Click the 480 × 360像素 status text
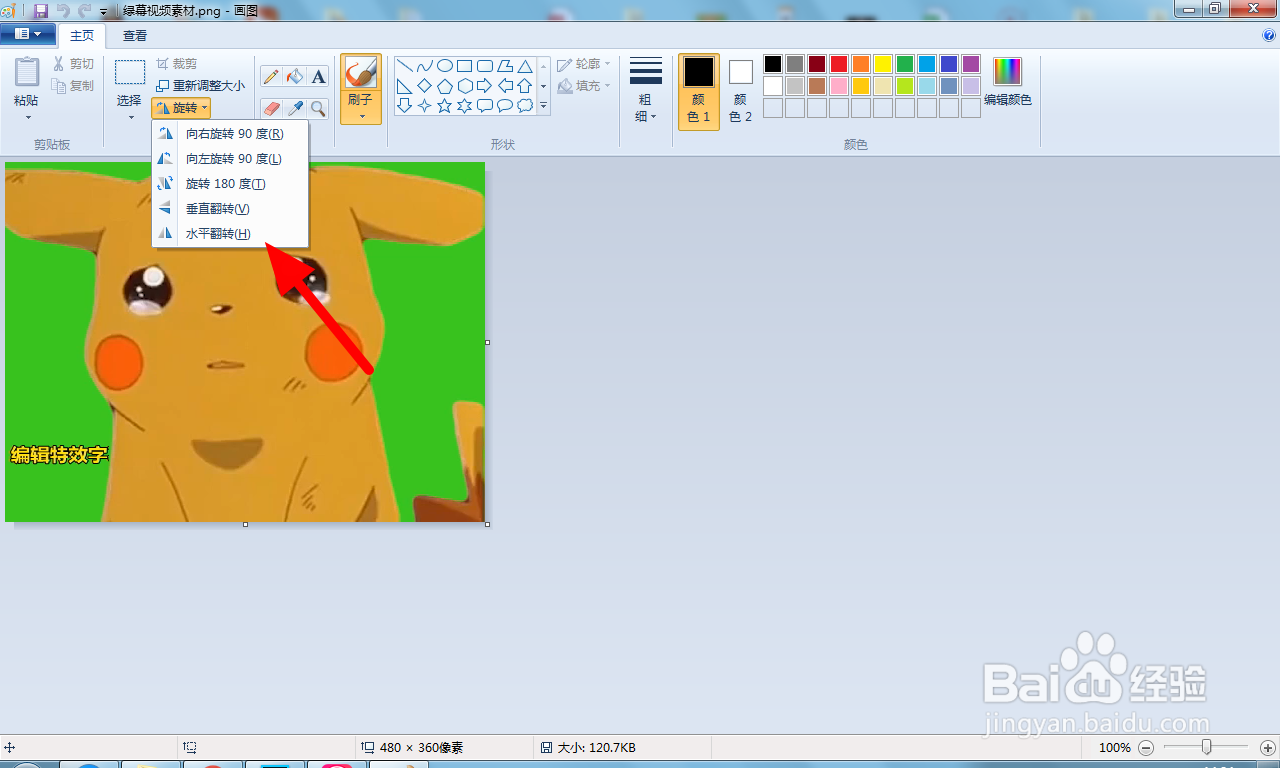 tap(421, 747)
